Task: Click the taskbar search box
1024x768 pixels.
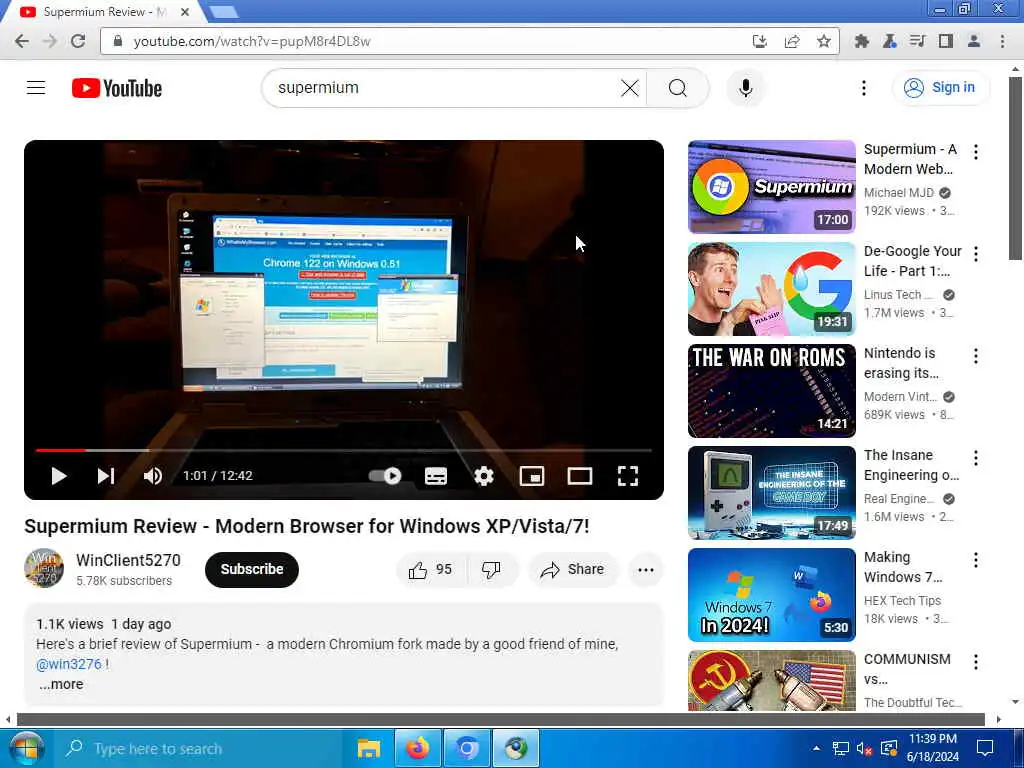Action: coord(199,748)
